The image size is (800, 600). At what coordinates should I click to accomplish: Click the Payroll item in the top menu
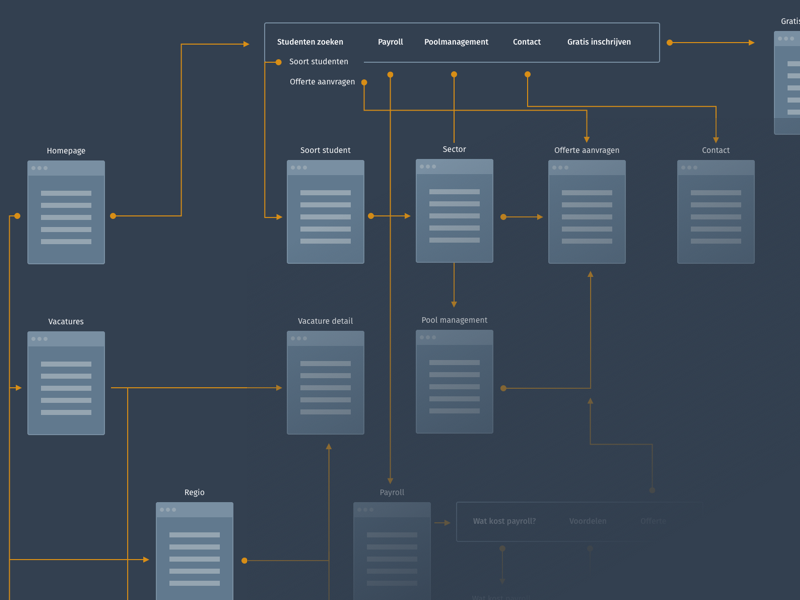[x=390, y=42]
